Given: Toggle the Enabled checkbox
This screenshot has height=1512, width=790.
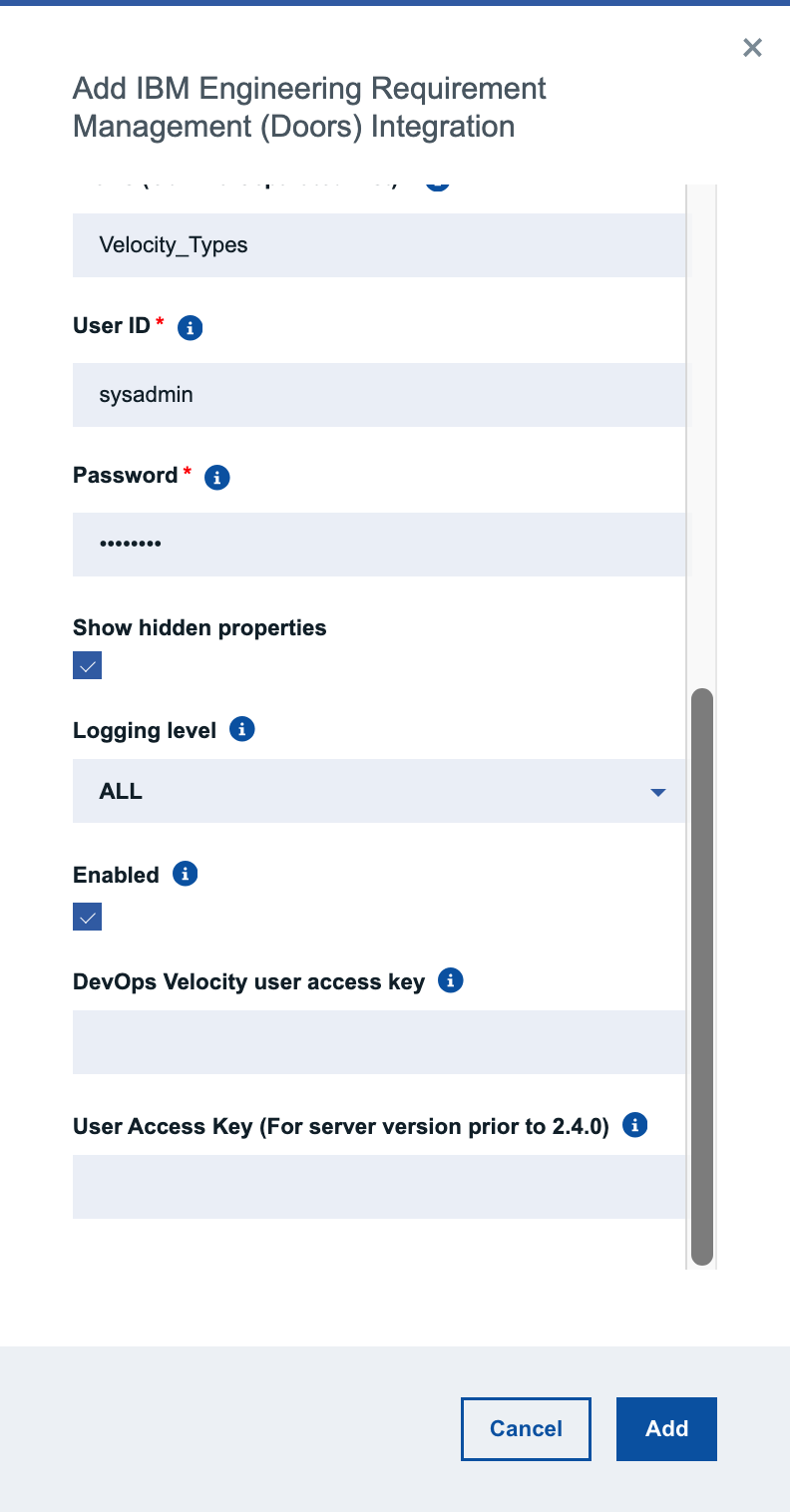Looking at the screenshot, I should click(x=88, y=916).
